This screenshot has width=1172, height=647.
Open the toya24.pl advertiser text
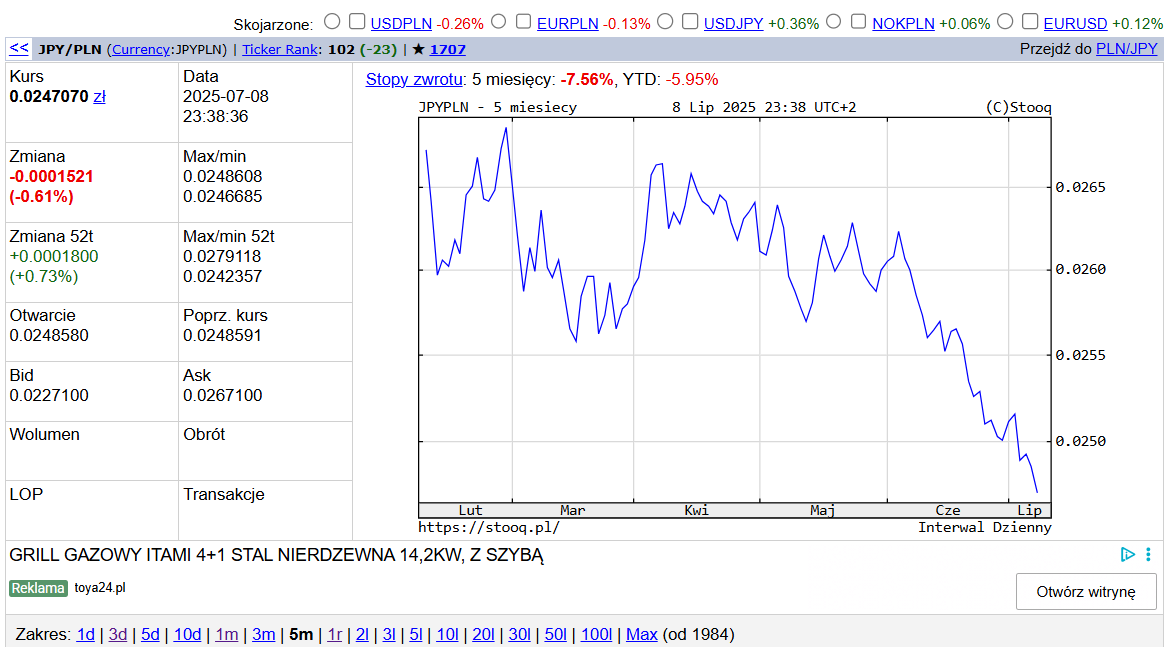pyautogui.click(x=99, y=588)
